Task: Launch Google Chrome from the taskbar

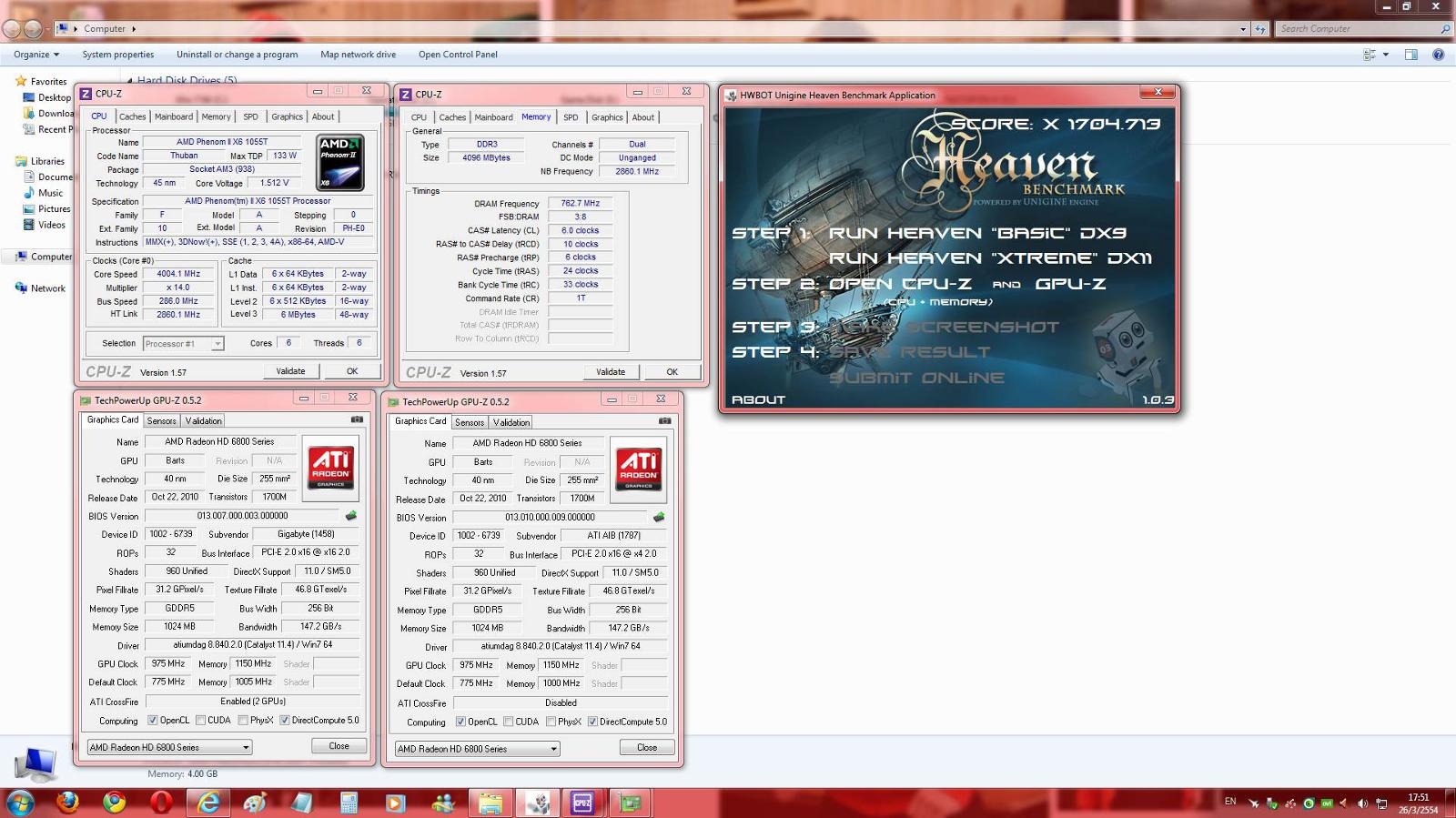Action: click(115, 803)
